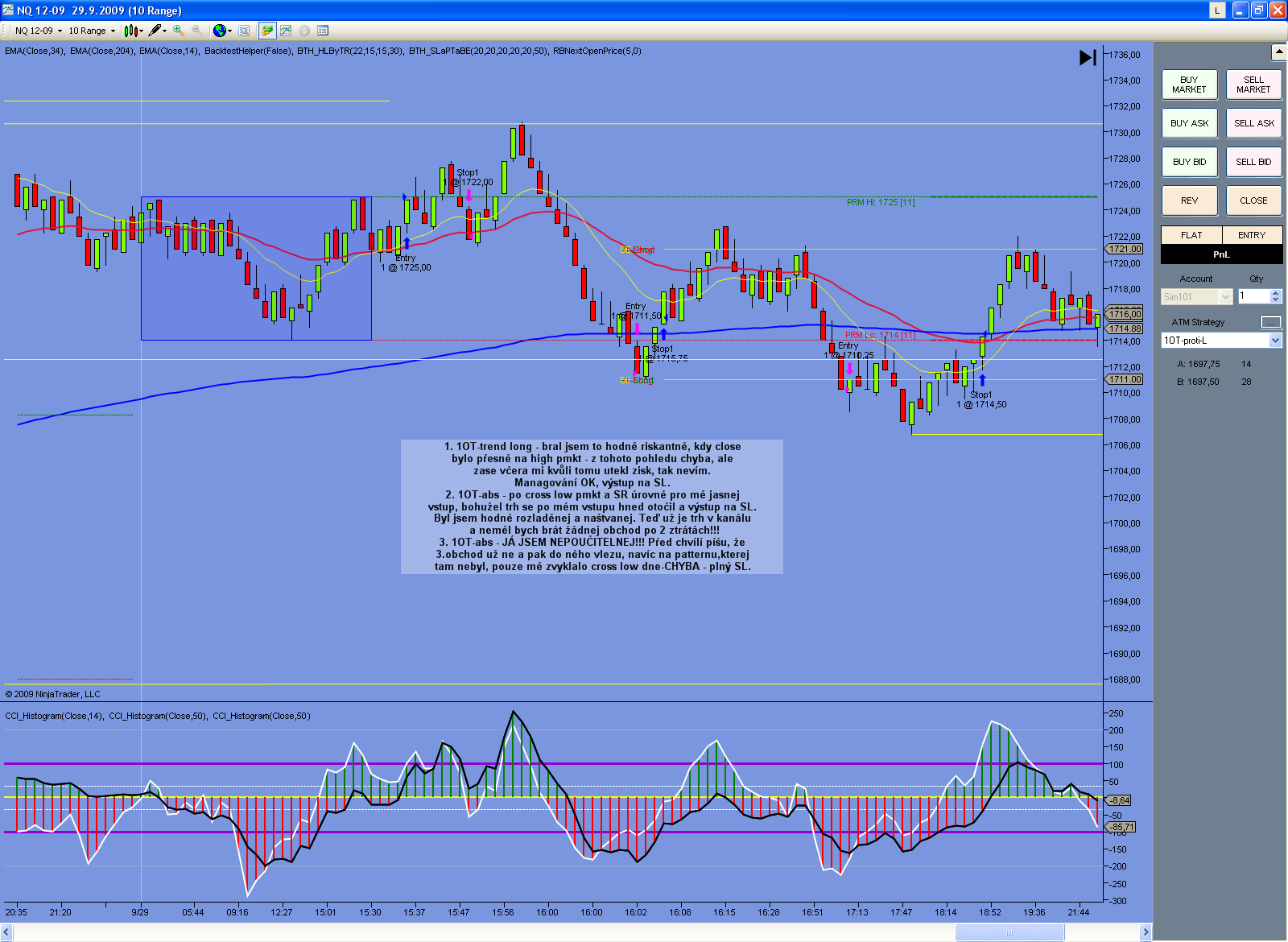Open the NQ 12-09 instrument dropdown
The image size is (1288, 942).
click(38, 31)
